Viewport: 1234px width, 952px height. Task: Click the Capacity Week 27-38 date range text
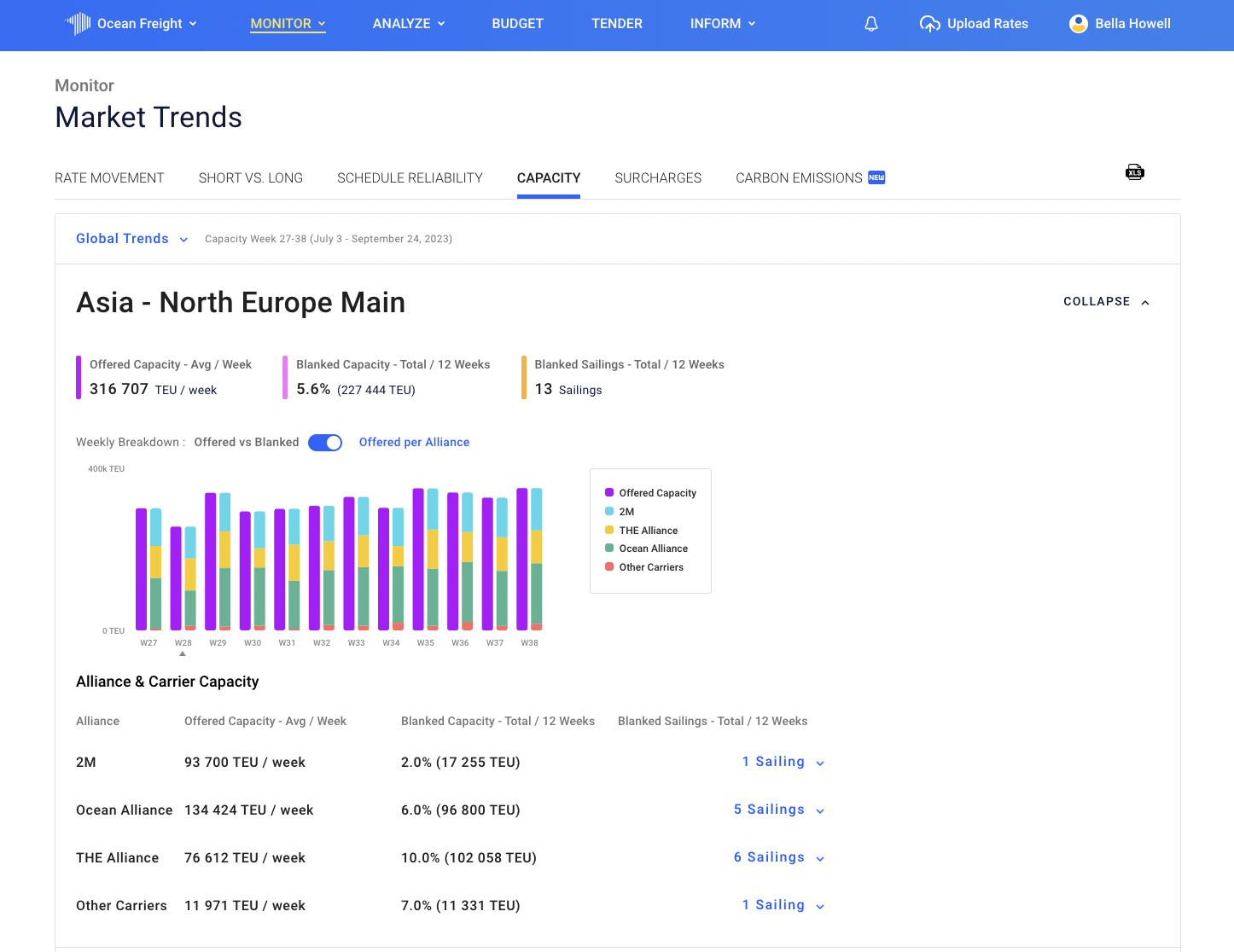pos(329,239)
